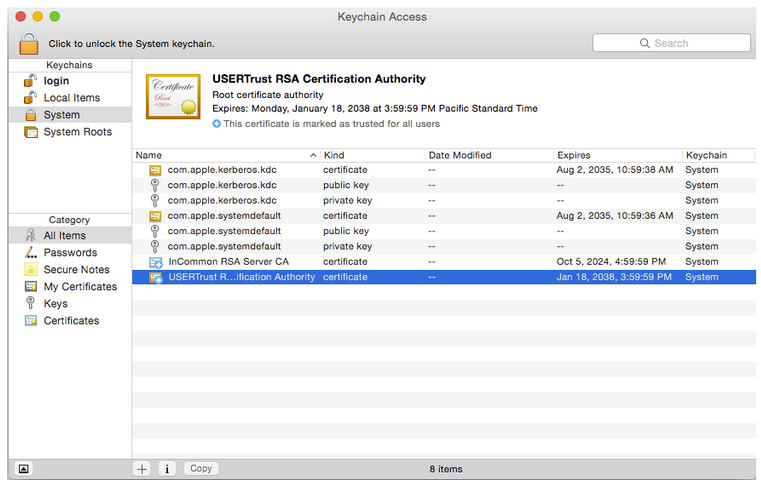The width and height of the screenshot is (761, 485).
Task: Filter by Passwords category
Action: pyautogui.click(x=70, y=252)
